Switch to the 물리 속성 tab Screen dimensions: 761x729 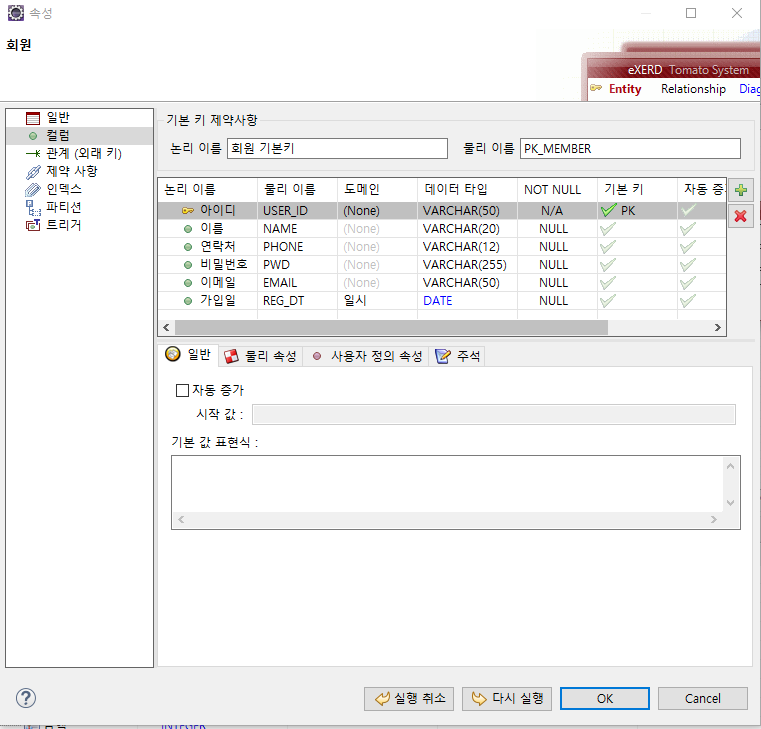coord(261,356)
